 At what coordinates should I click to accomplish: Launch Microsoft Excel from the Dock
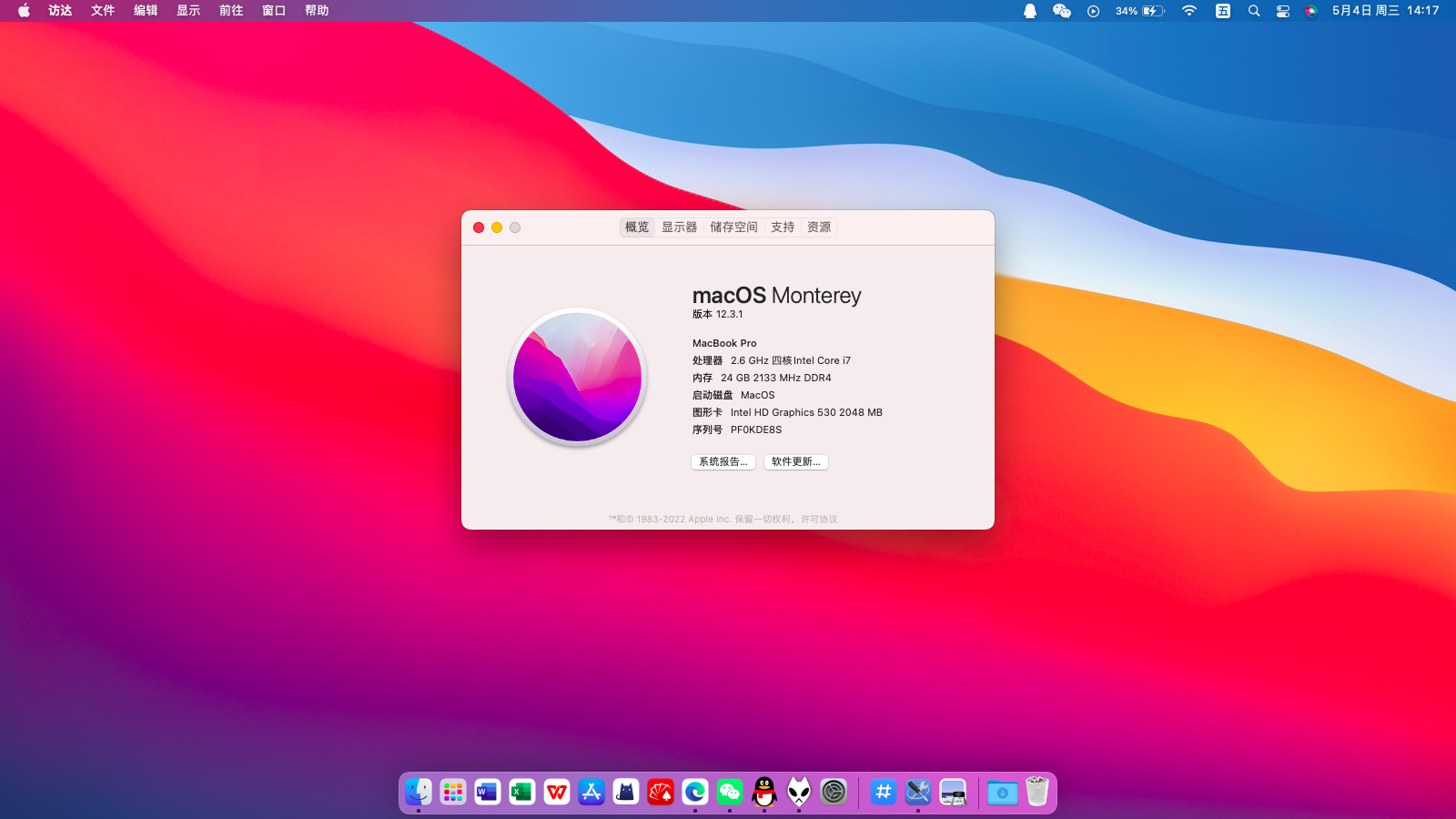click(522, 792)
